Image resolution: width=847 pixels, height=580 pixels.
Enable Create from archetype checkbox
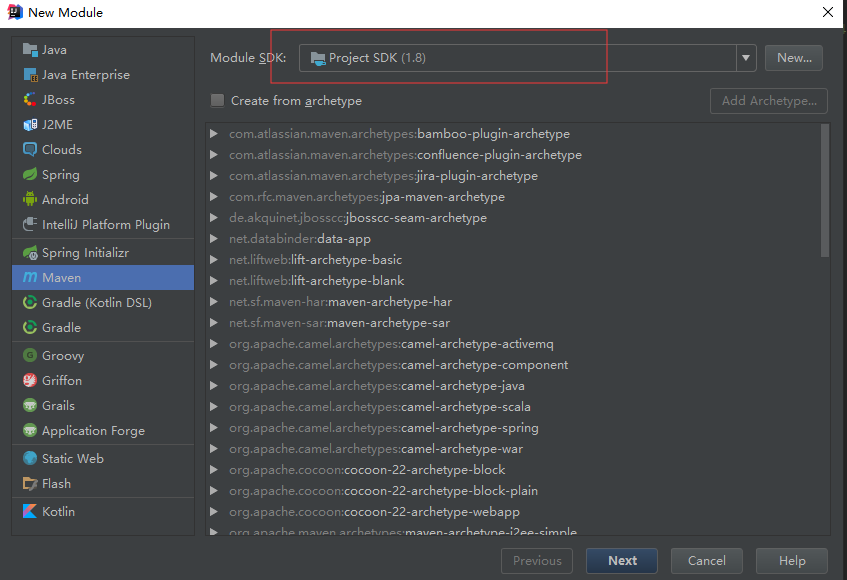218,101
